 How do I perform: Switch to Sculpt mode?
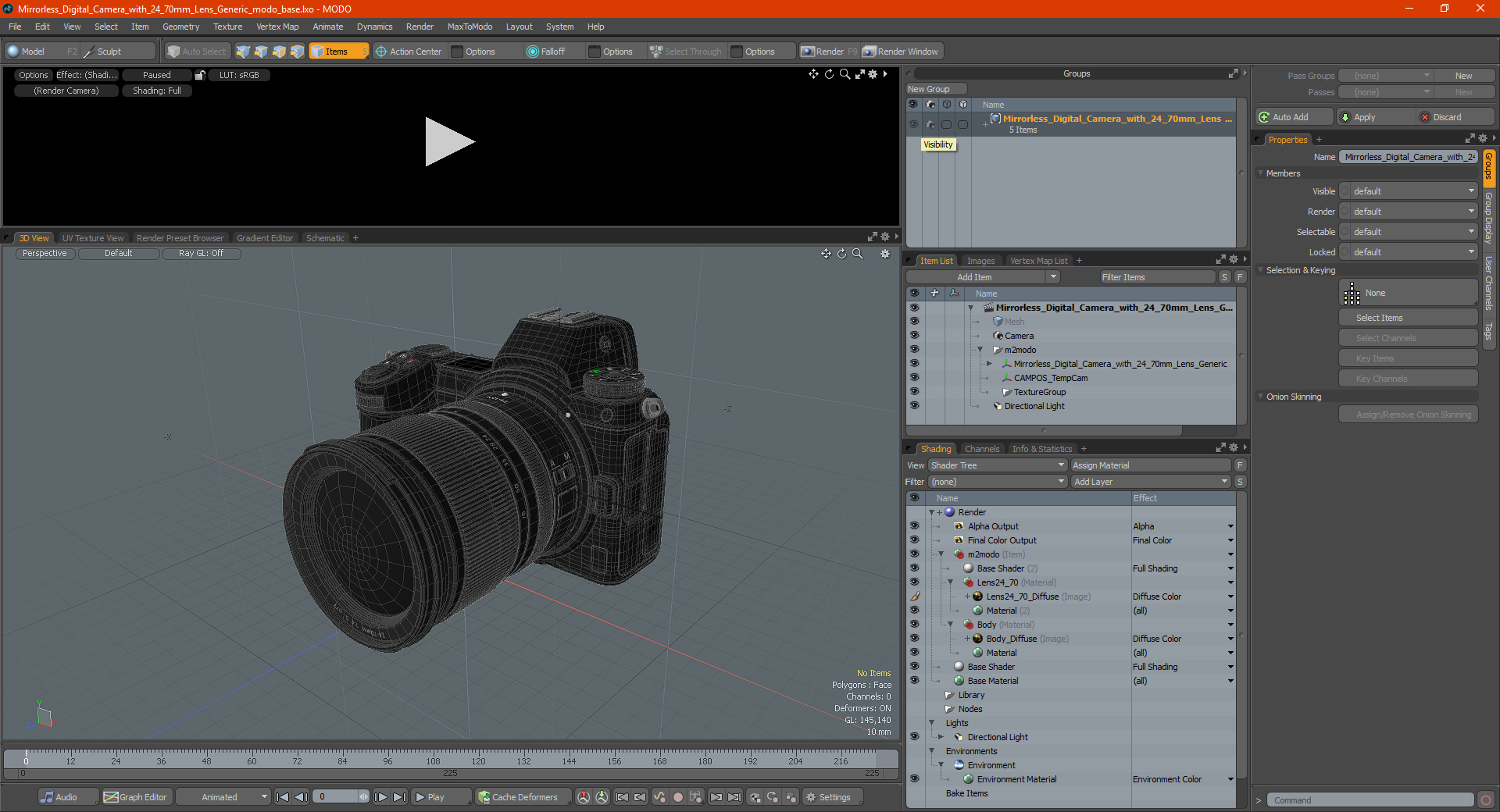(118, 52)
